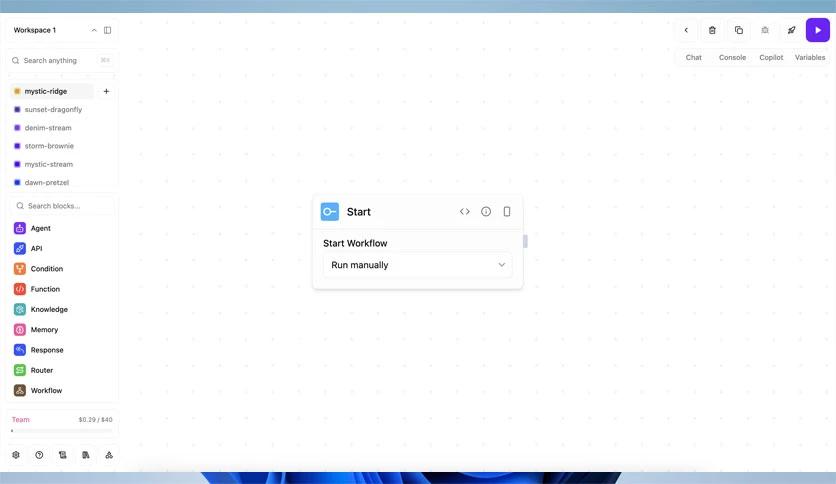Toggle Start block vertical handles icon
Screen dimensions: 836x484
507,212
